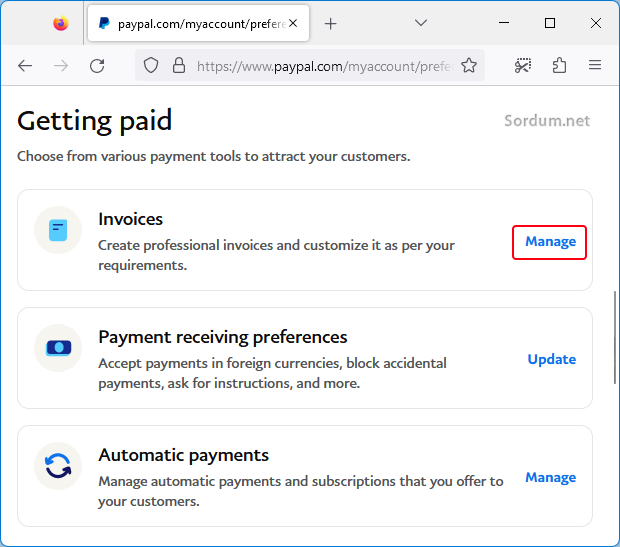Close the PayPal browser tab
The width and height of the screenshot is (620, 547).
click(x=293, y=23)
